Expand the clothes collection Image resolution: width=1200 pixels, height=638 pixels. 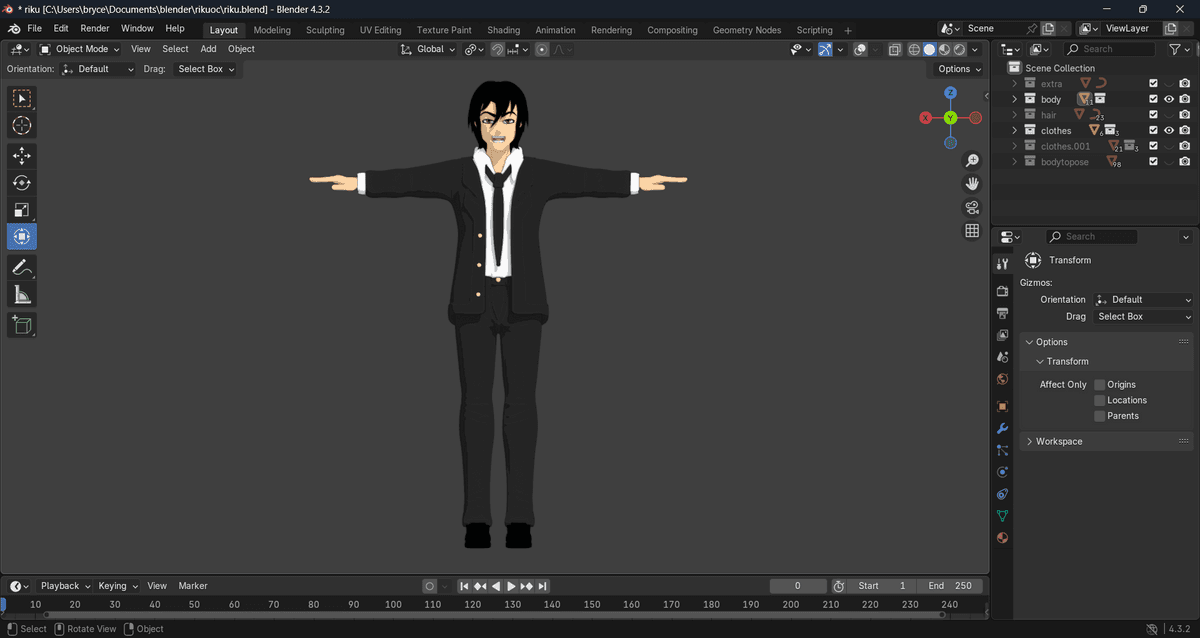click(1014, 131)
